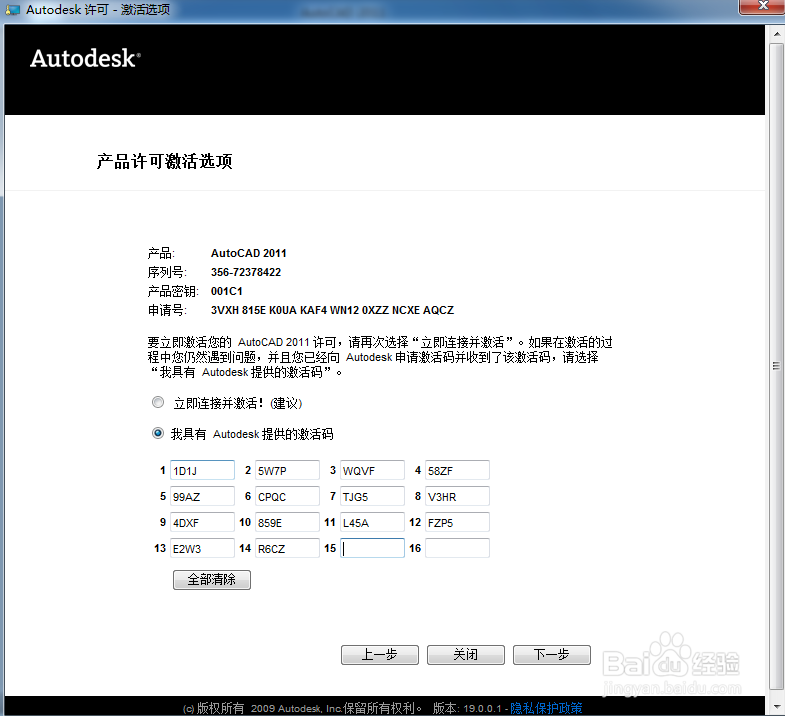Click activation code field 4 containing 58ZF
Screen dimensions: 785x716
(x=458, y=470)
